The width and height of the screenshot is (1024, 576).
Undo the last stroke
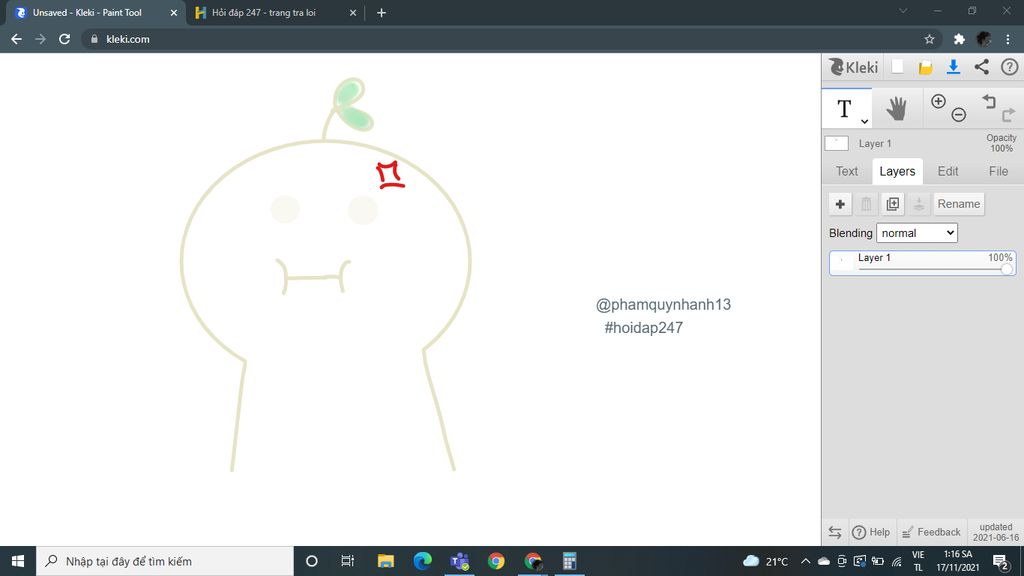(x=988, y=99)
